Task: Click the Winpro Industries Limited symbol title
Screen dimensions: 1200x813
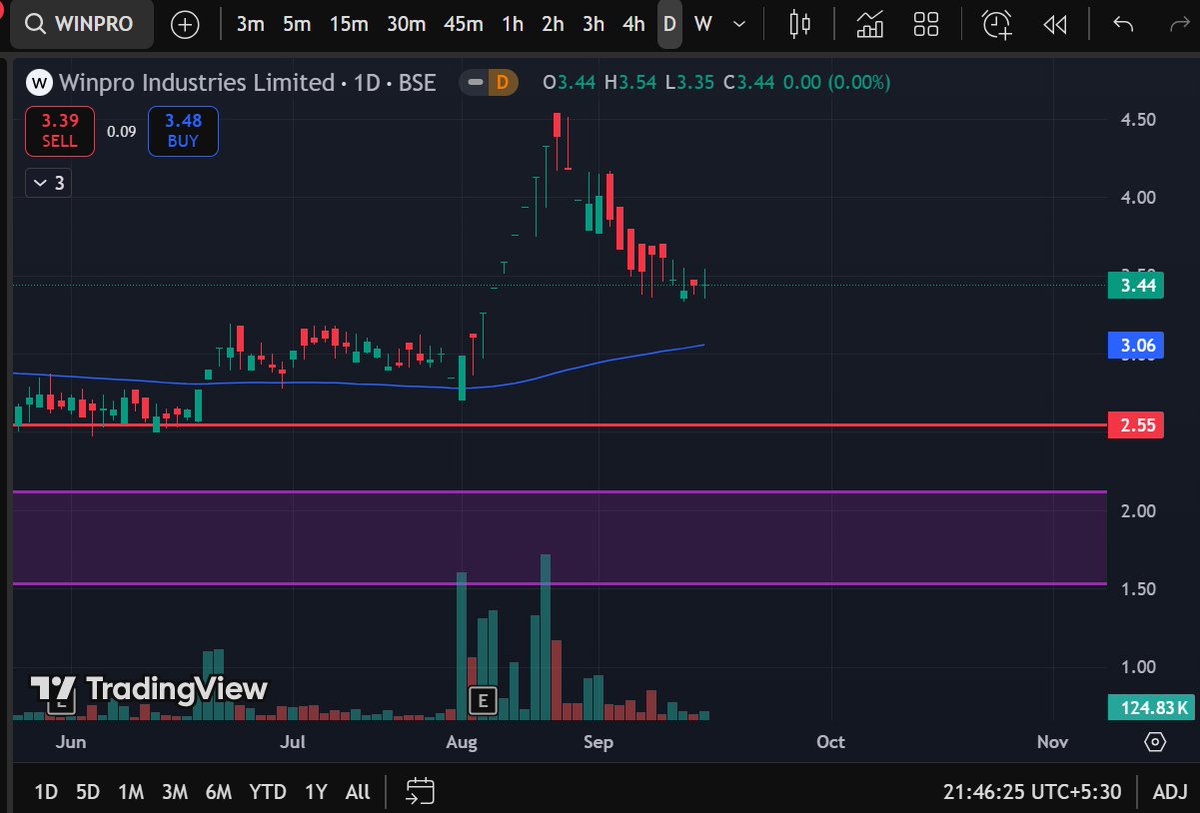Action: coord(196,82)
